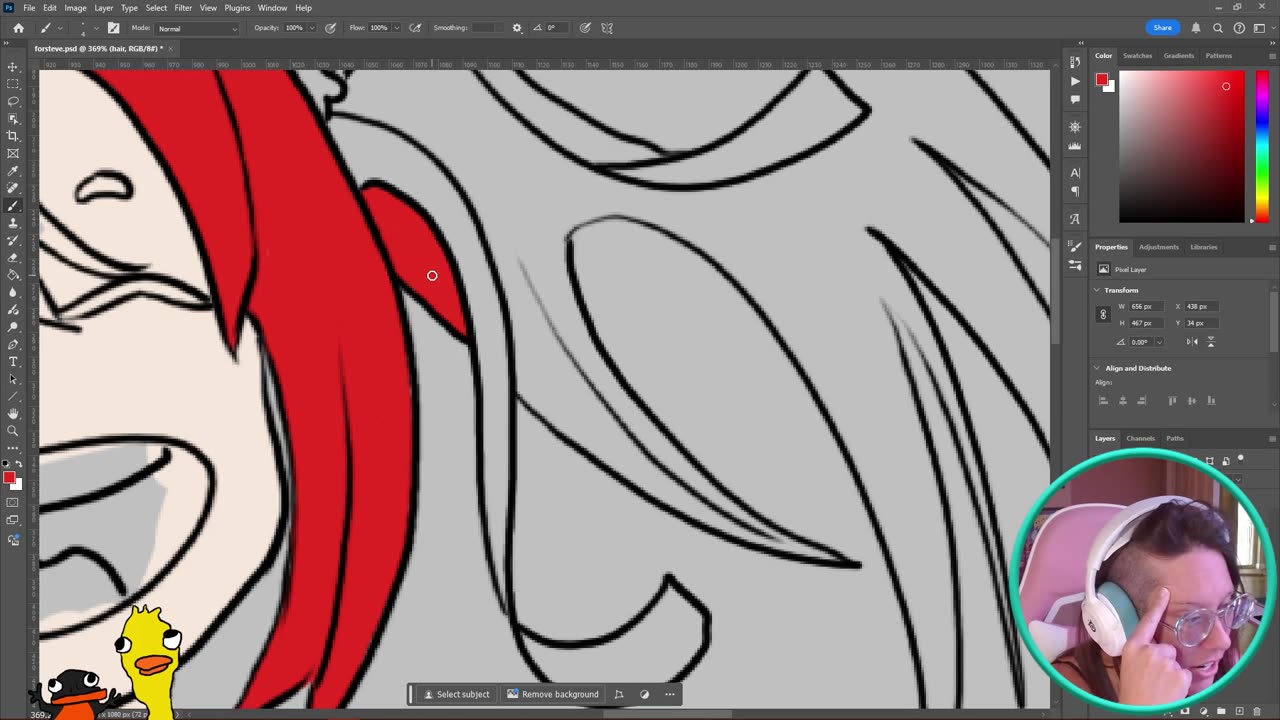Pick a color in the Color panel field

(x=1181, y=147)
